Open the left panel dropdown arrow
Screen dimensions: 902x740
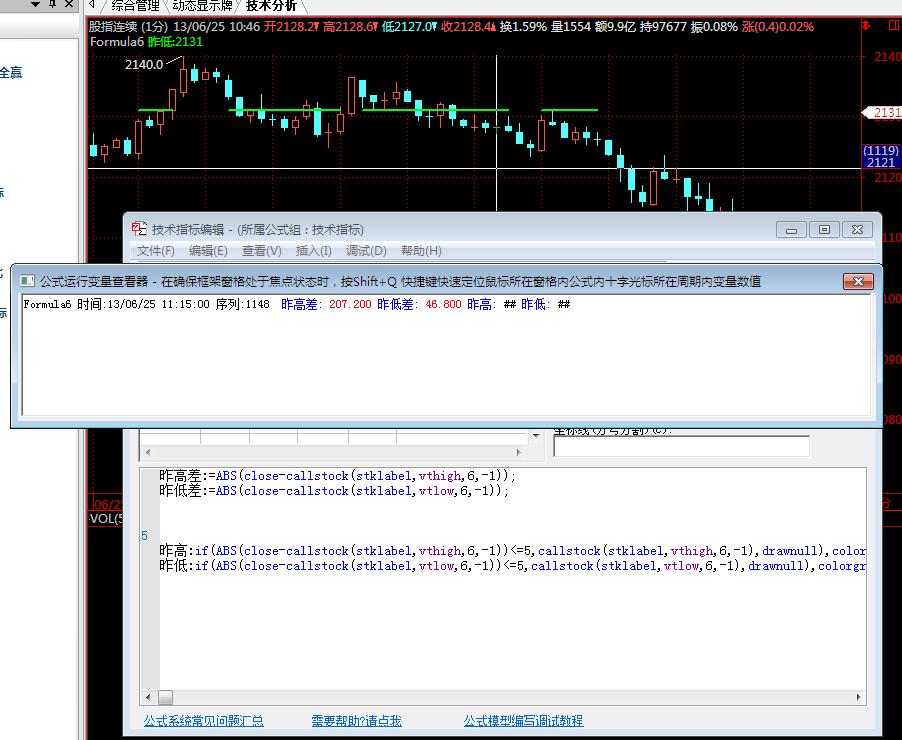pos(36,5)
